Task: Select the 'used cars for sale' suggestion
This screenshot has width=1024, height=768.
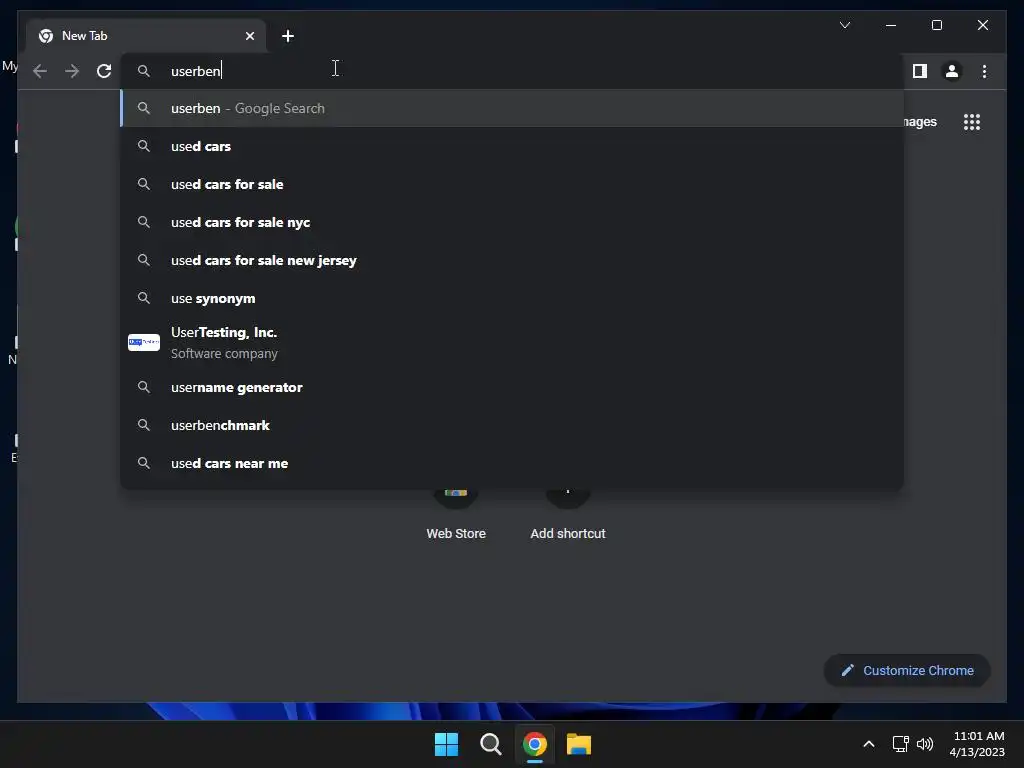Action: pos(513,184)
